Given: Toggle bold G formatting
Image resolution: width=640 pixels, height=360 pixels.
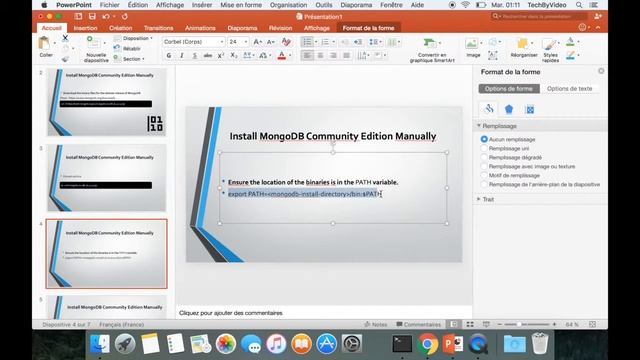Looking at the screenshot, I should [169, 56].
